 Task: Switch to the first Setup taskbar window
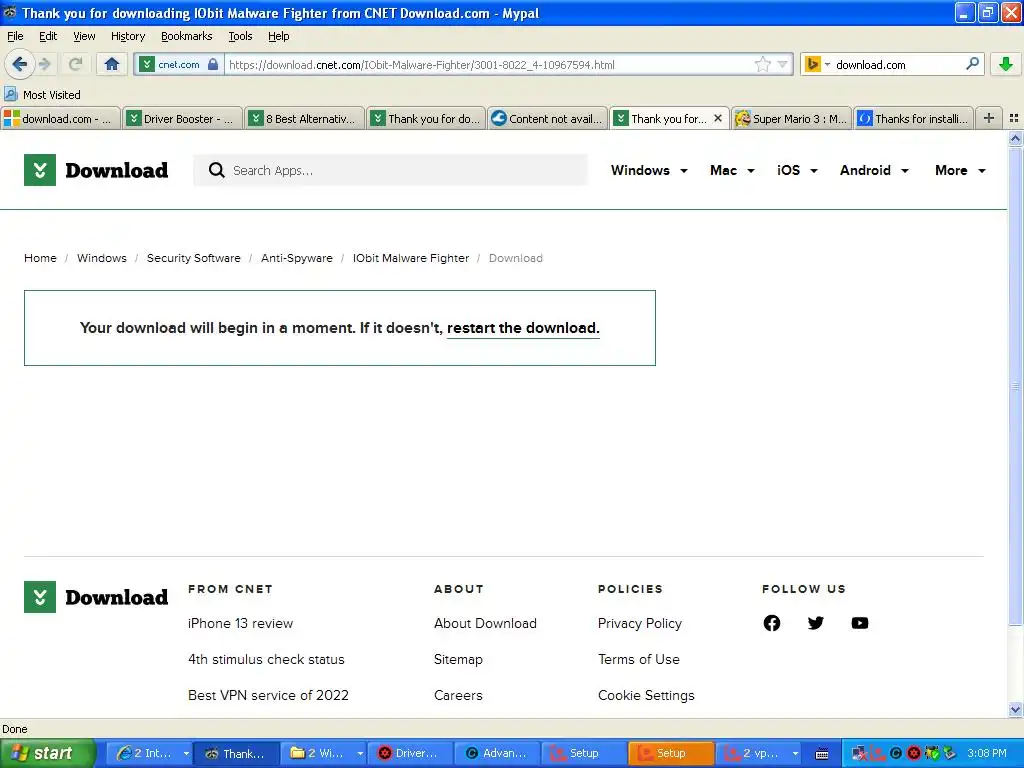[x=583, y=753]
